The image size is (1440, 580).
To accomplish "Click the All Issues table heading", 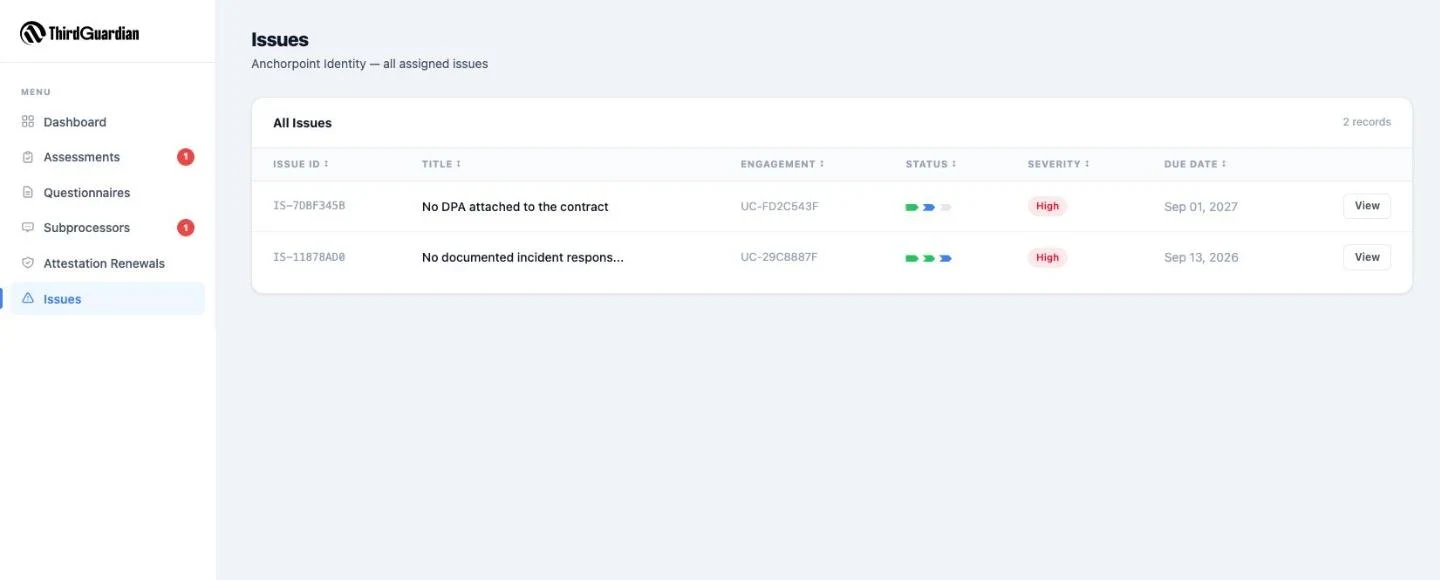I will 302,123.
